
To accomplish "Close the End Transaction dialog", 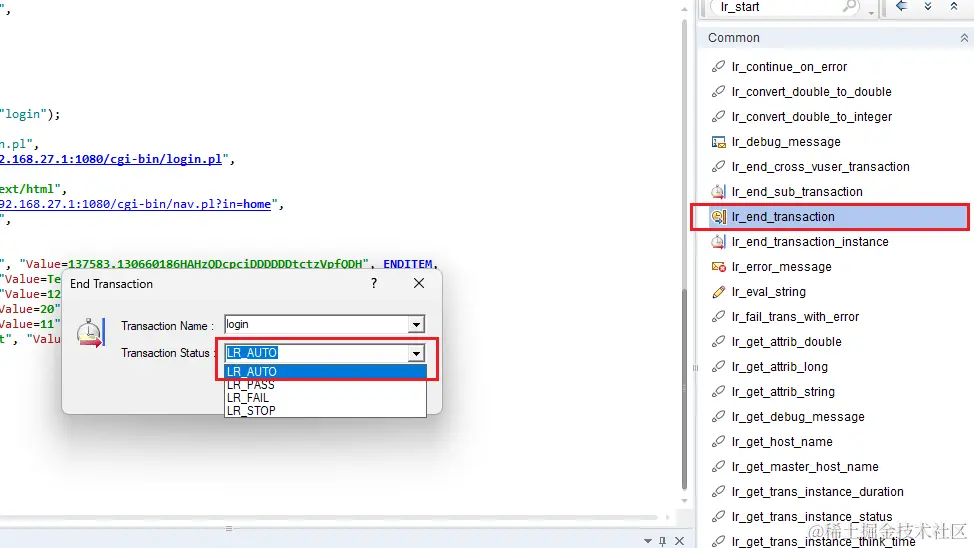I will (x=419, y=283).
